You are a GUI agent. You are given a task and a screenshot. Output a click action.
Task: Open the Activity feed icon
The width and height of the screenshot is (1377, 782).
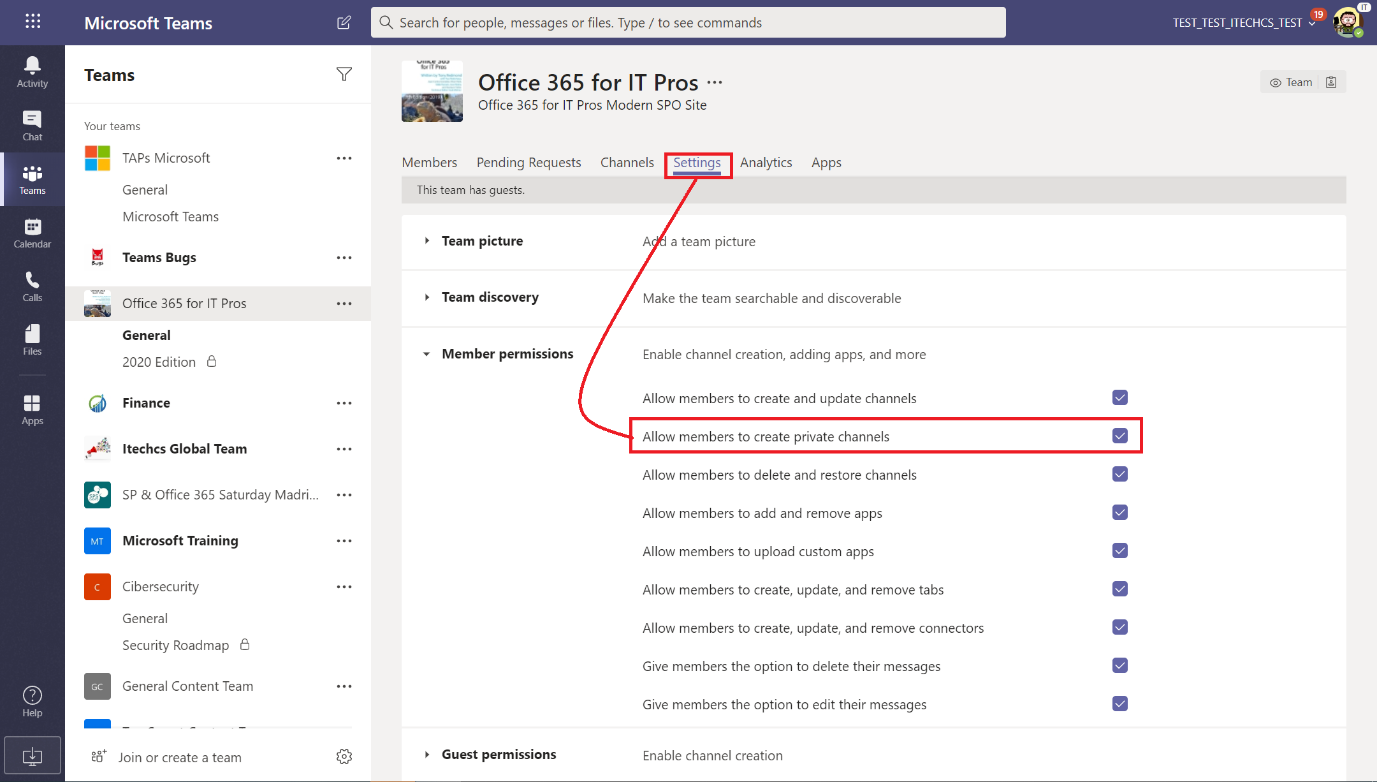[31, 70]
